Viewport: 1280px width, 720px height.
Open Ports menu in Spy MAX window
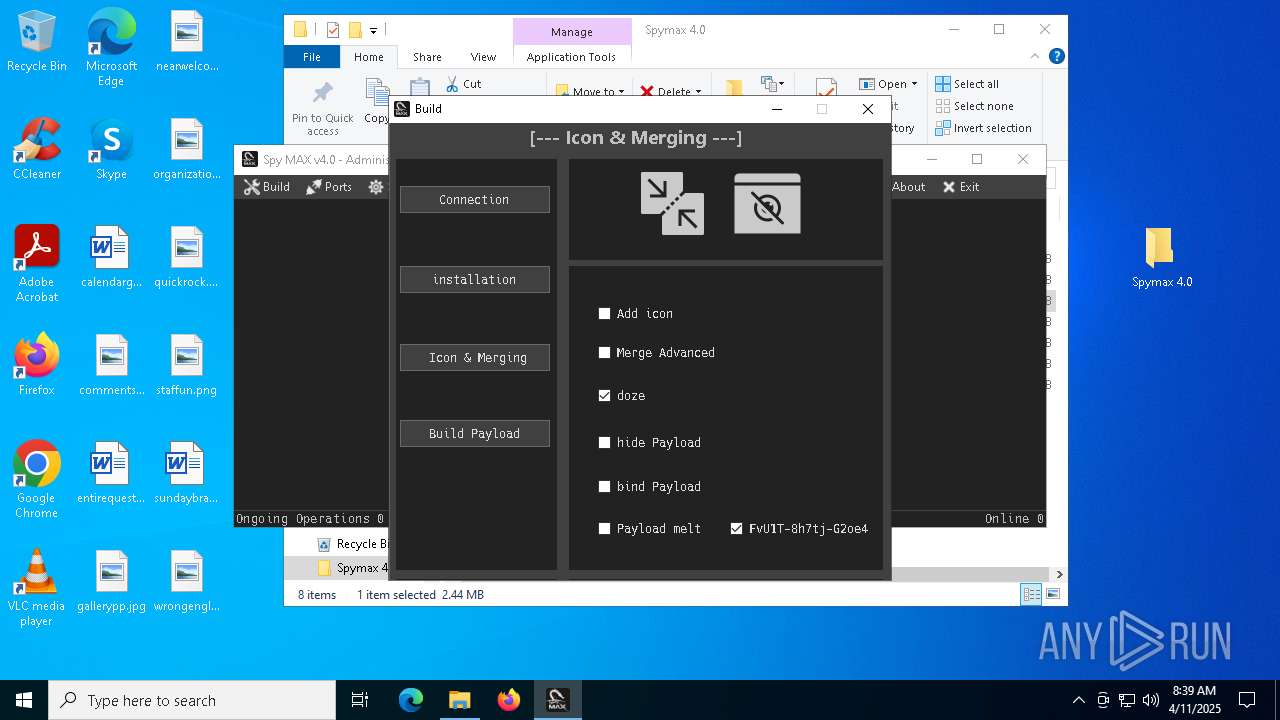point(329,186)
